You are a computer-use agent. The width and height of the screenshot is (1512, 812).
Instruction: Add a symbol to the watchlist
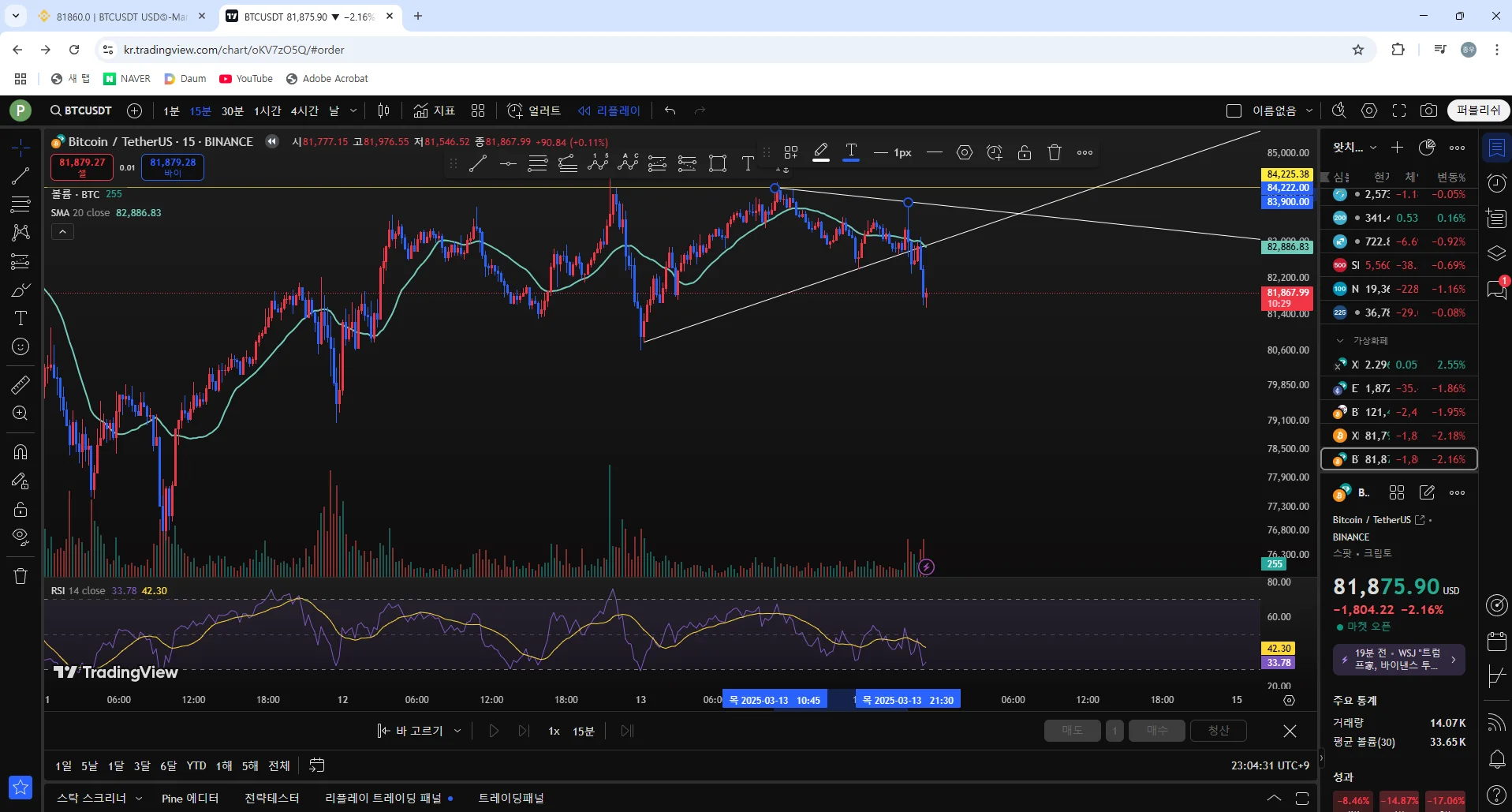tap(1397, 148)
